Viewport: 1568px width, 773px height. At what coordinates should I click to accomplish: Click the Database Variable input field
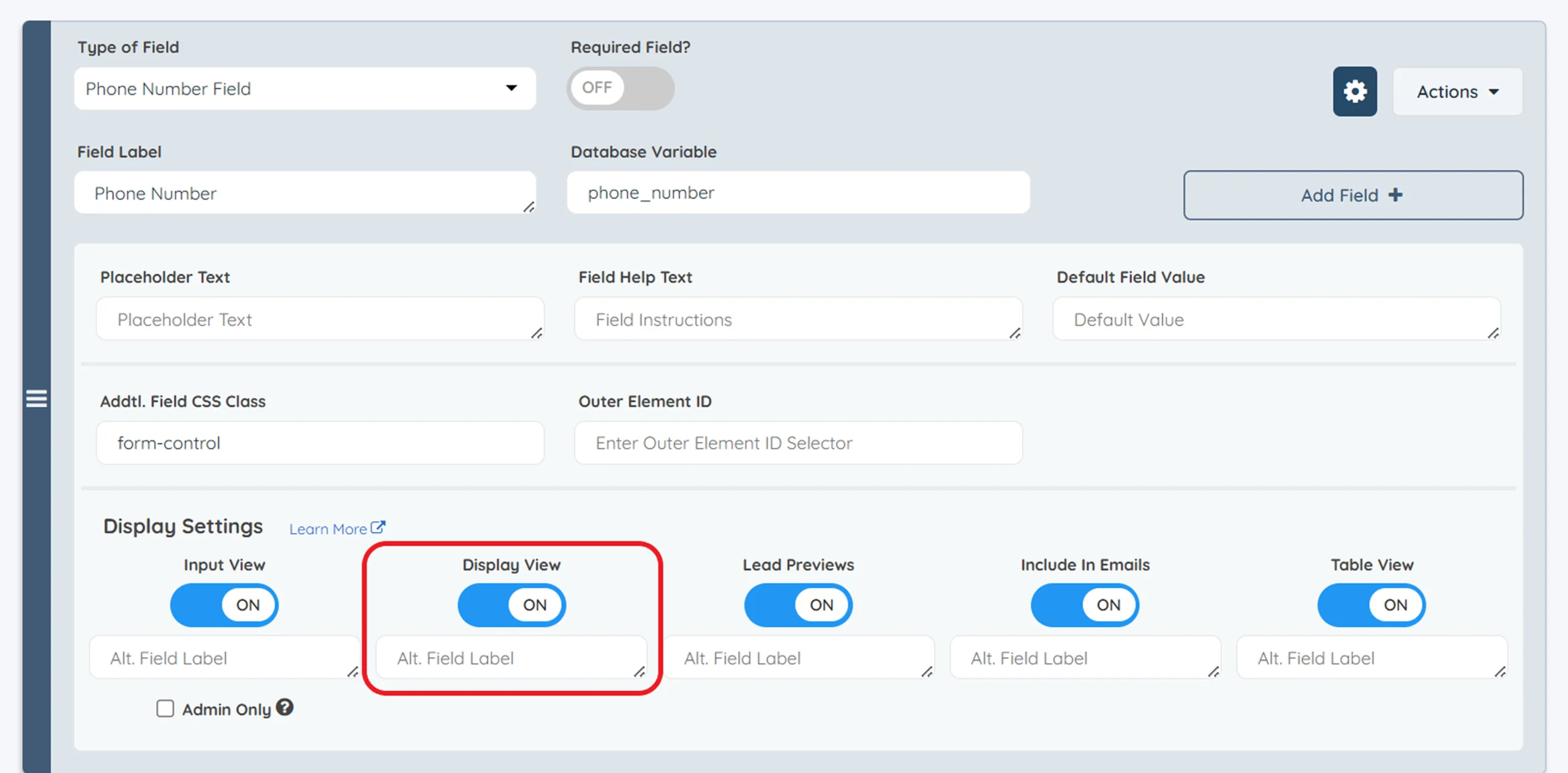[x=797, y=193]
